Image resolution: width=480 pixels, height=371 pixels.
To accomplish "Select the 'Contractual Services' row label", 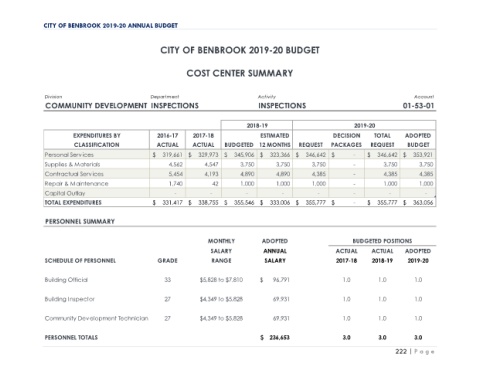I will pos(74,174).
